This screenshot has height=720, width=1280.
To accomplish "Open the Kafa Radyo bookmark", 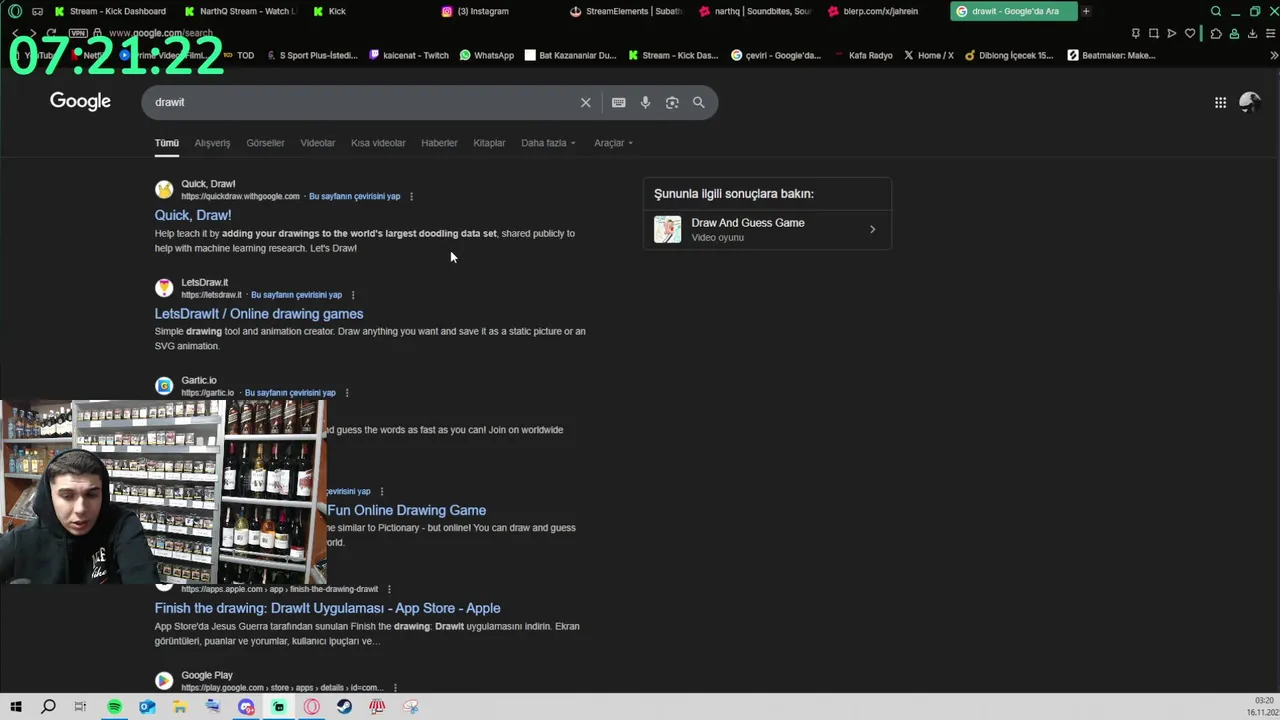I will [863, 56].
